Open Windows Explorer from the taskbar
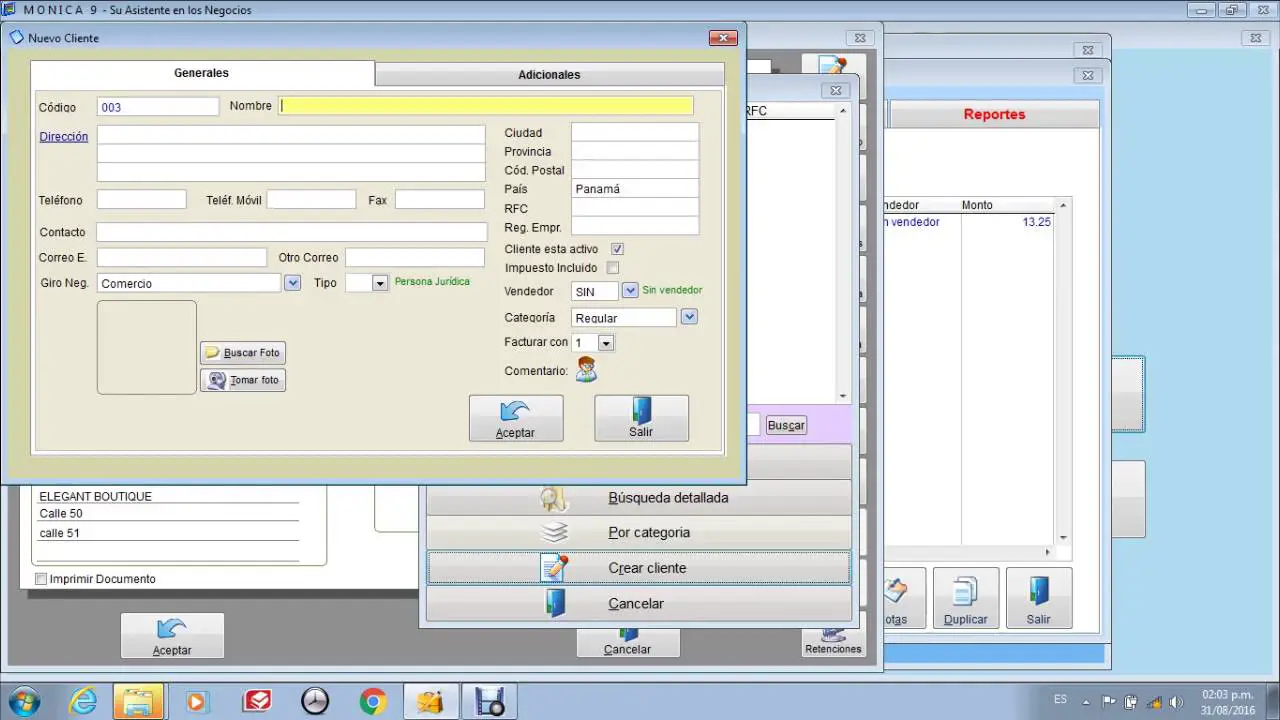1280x720 pixels. 138,701
